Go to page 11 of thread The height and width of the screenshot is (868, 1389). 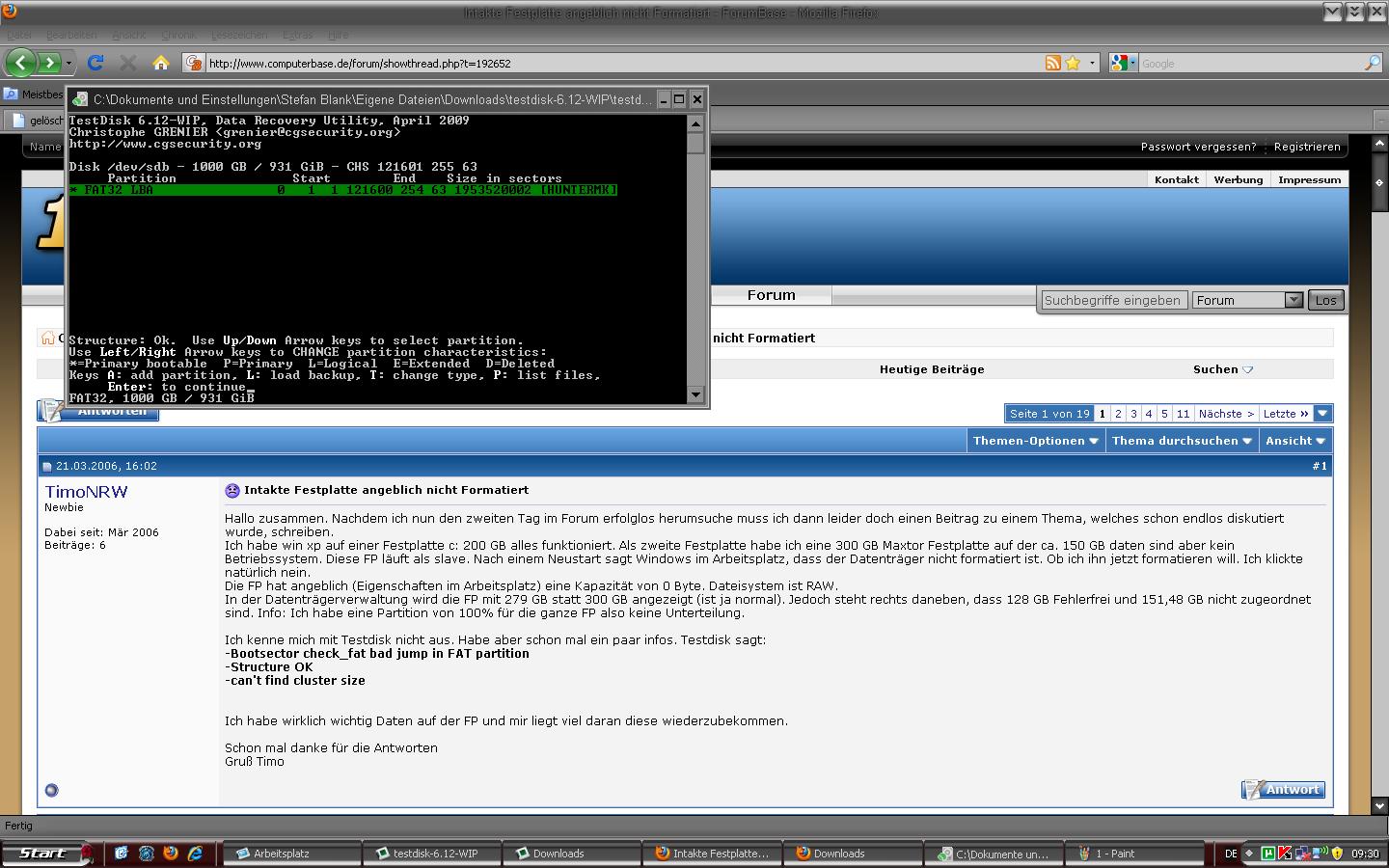coord(1183,414)
